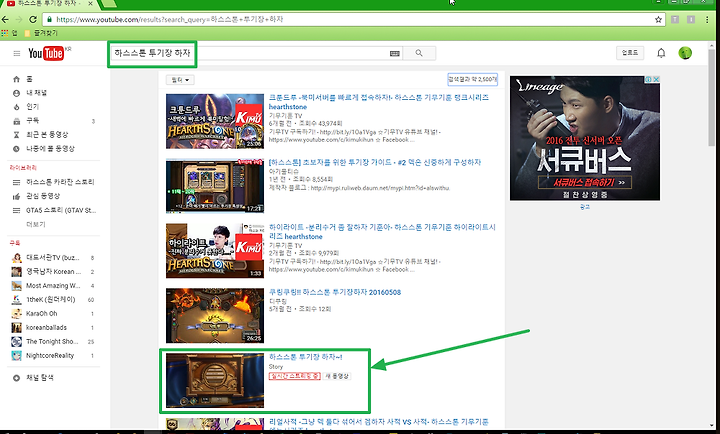Click the browser back arrow
720x434 pixels.
(6, 19)
